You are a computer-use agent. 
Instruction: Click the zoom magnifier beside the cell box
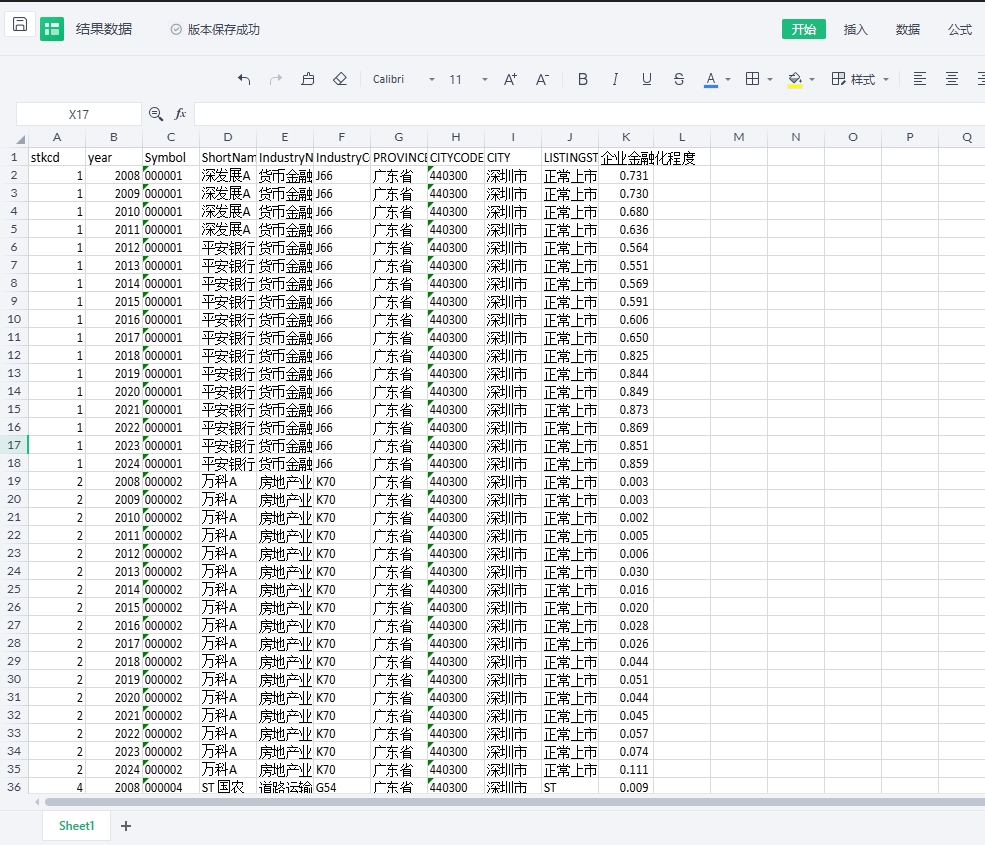156,115
